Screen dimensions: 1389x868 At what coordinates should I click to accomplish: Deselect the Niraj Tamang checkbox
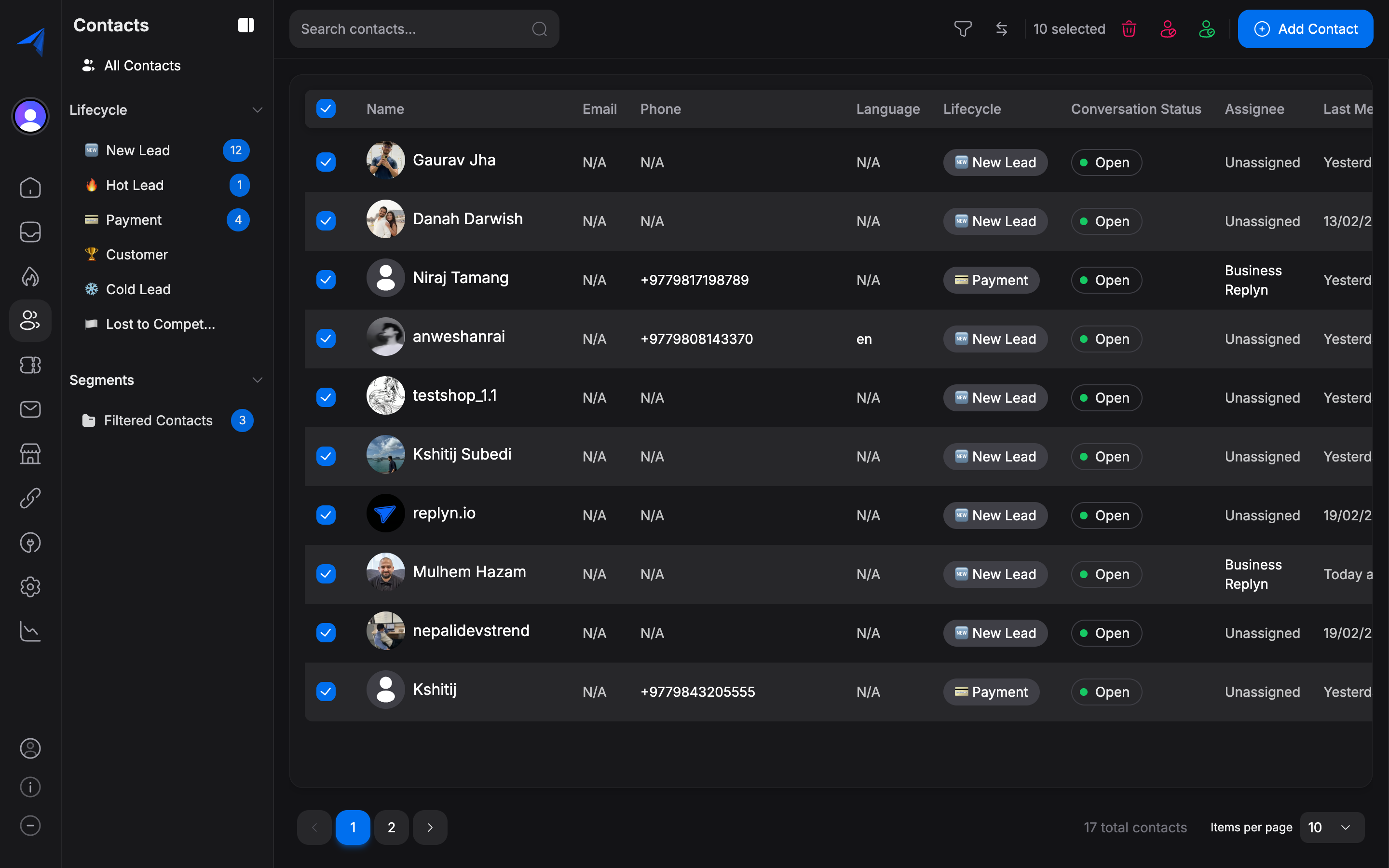(326, 280)
